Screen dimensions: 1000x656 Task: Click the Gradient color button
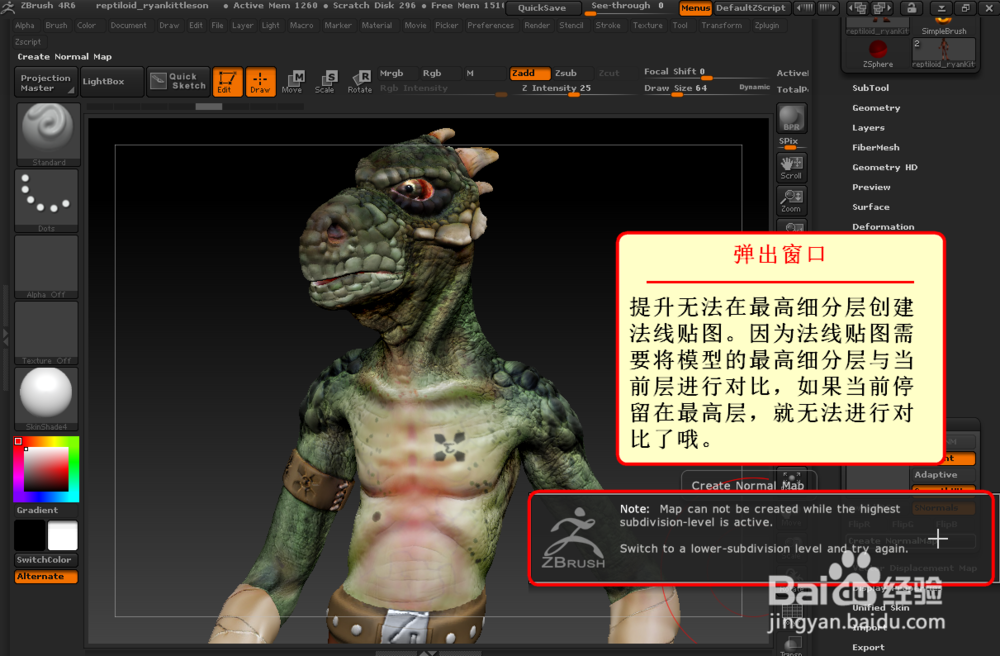click(x=46, y=510)
